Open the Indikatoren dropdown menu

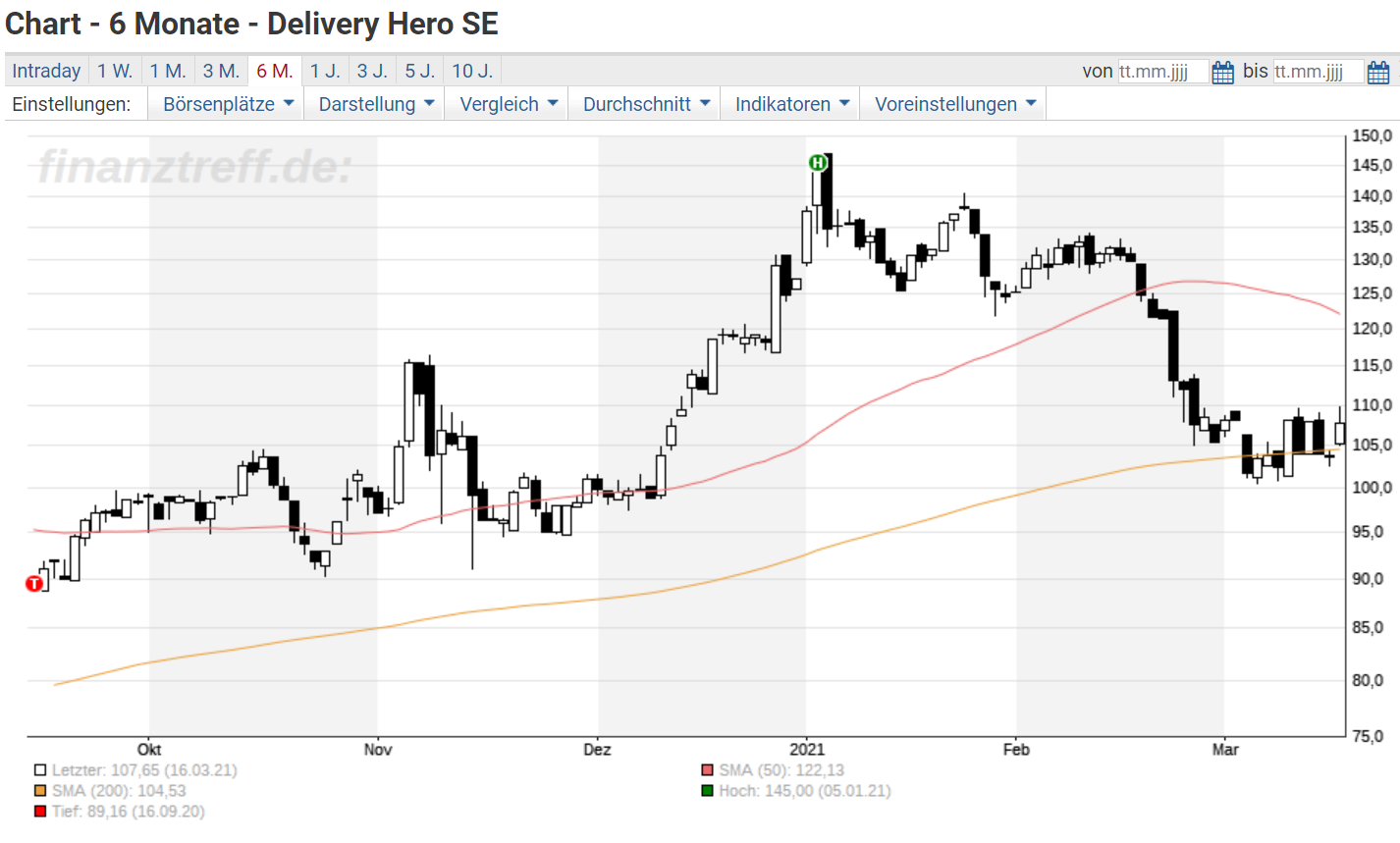(x=791, y=104)
